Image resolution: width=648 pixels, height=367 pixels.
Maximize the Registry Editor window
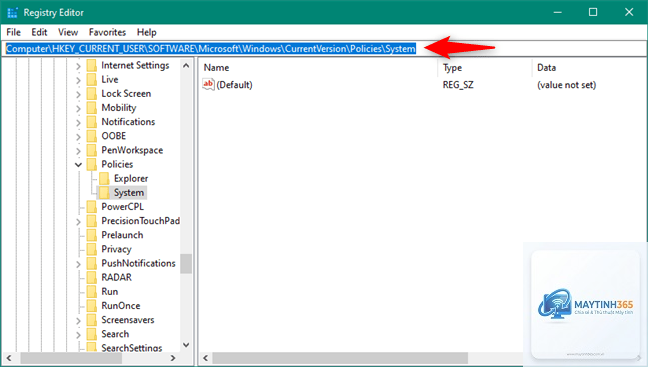[593, 12]
